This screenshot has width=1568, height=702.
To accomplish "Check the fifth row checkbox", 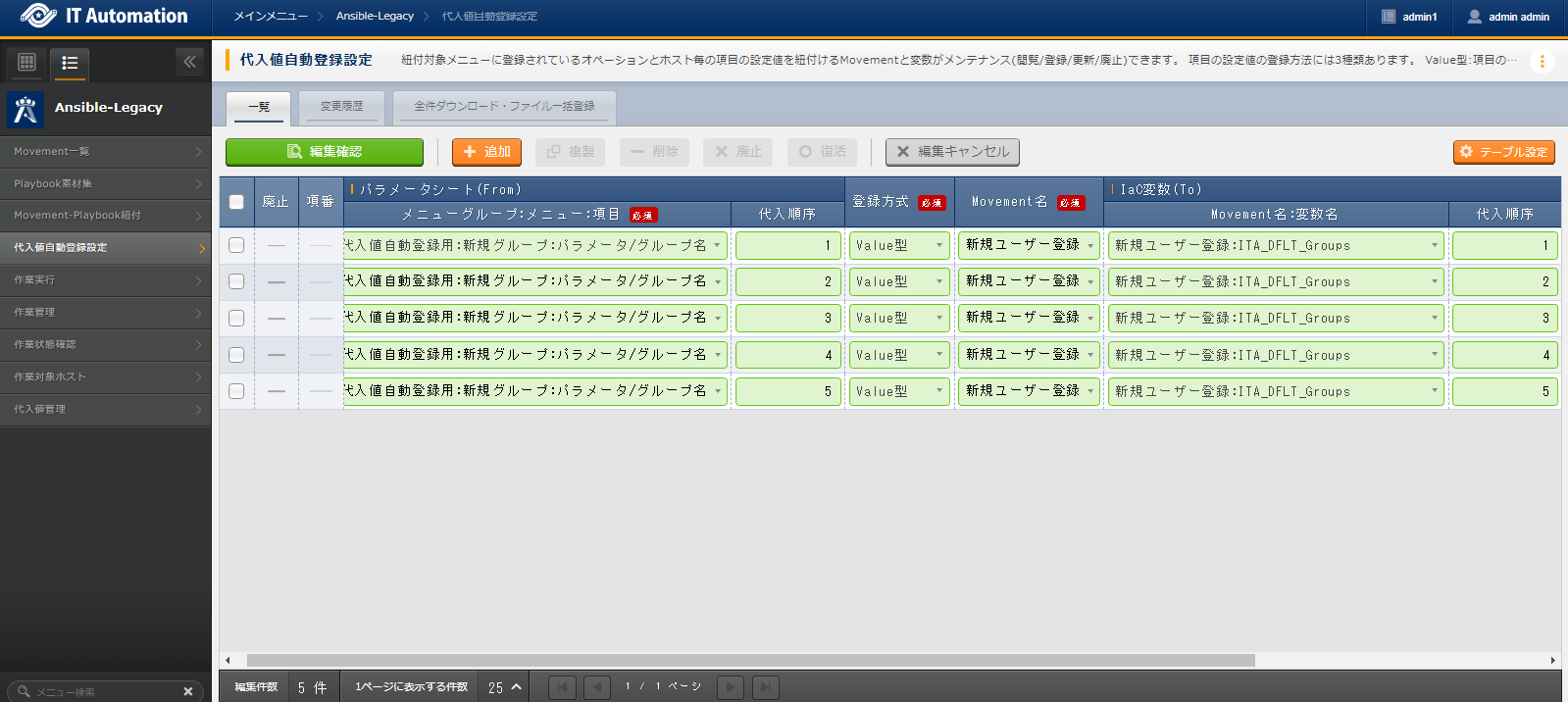I will tap(236, 391).
